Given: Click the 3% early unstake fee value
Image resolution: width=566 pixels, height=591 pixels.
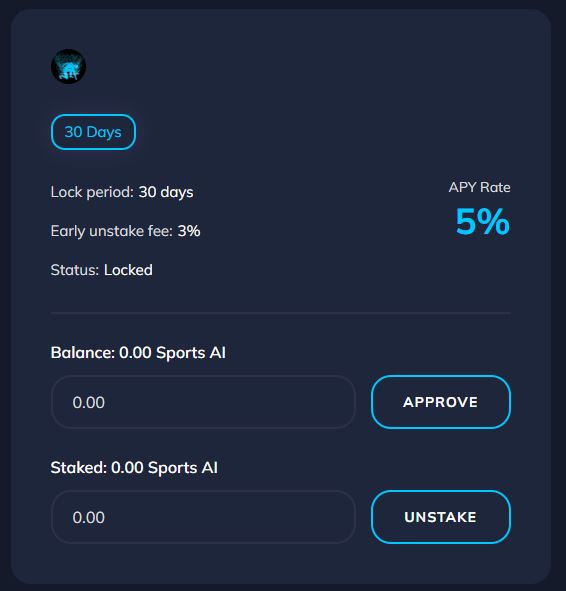Looking at the screenshot, I should pos(189,231).
